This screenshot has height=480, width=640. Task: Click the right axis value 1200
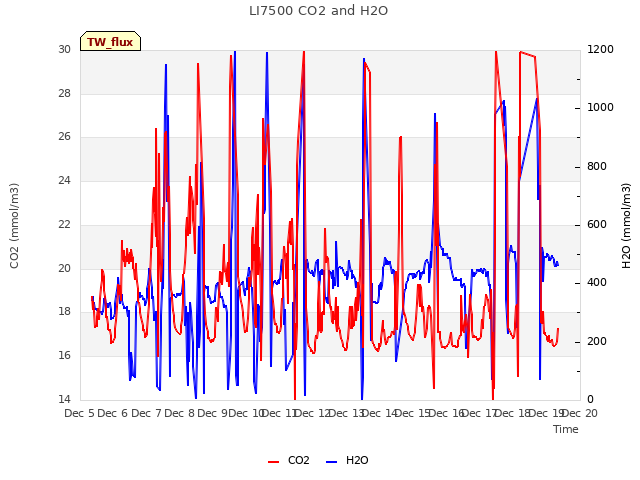click(x=600, y=49)
